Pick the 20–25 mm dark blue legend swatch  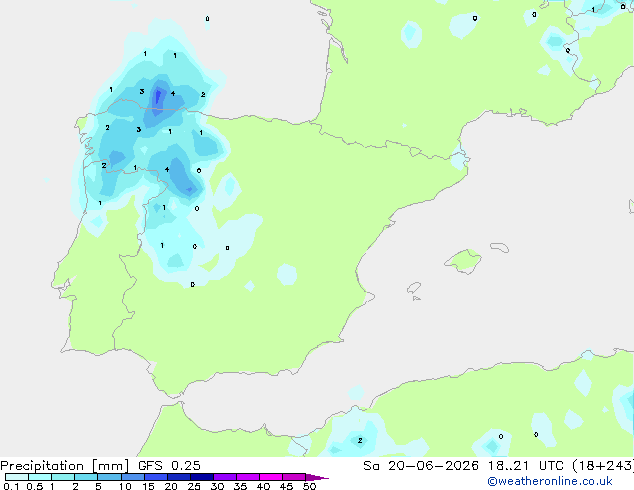pyautogui.click(x=179, y=477)
